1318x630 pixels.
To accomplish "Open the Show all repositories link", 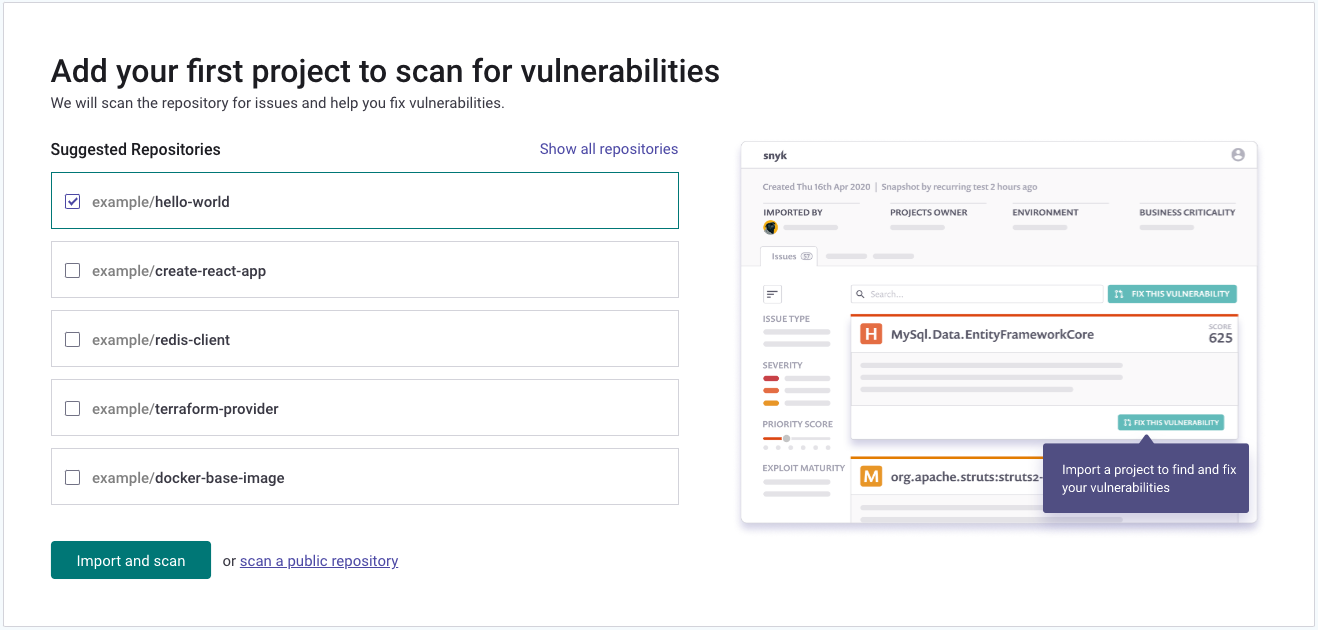I will pos(609,149).
